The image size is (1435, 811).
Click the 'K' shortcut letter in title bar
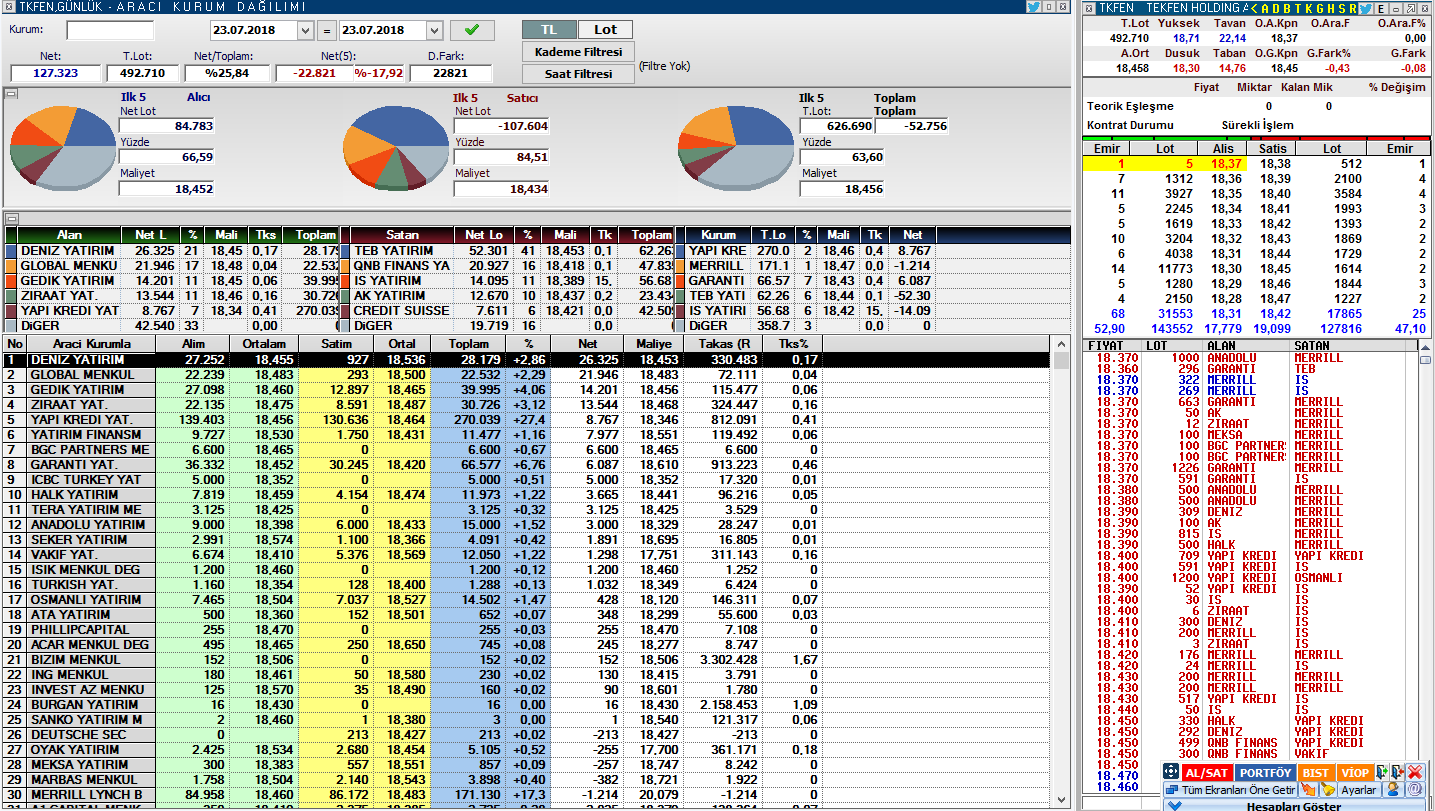[1309, 8]
